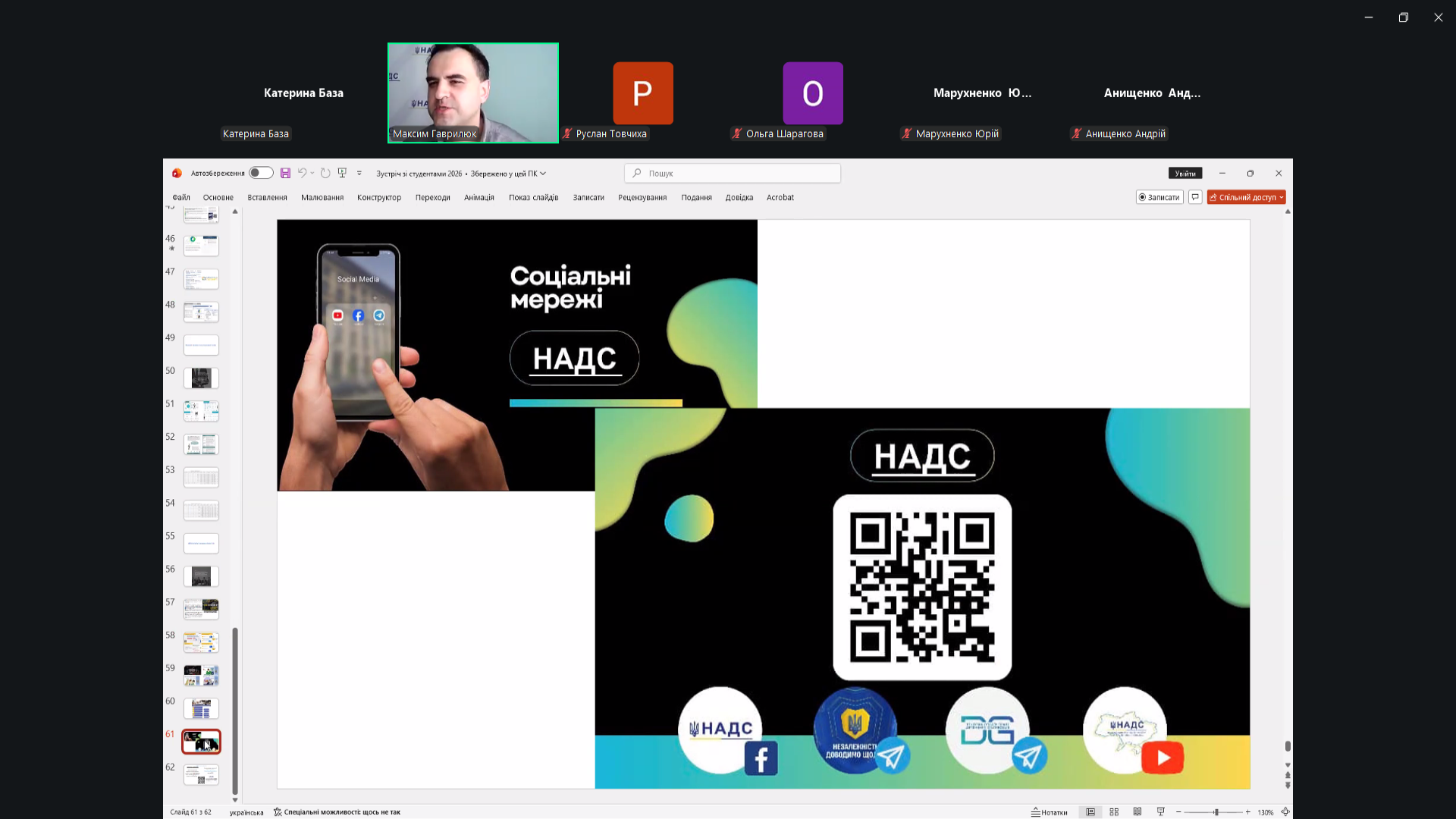The height and width of the screenshot is (819, 1456).
Task: Open the Acrobat ribbon tab
Action: (x=780, y=197)
